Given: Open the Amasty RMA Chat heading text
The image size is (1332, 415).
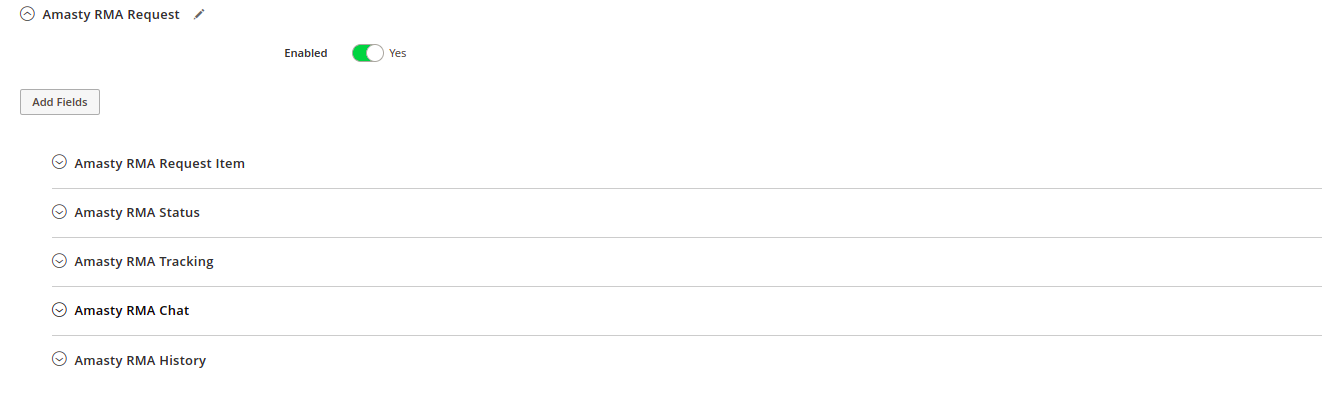Looking at the screenshot, I should tap(132, 310).
